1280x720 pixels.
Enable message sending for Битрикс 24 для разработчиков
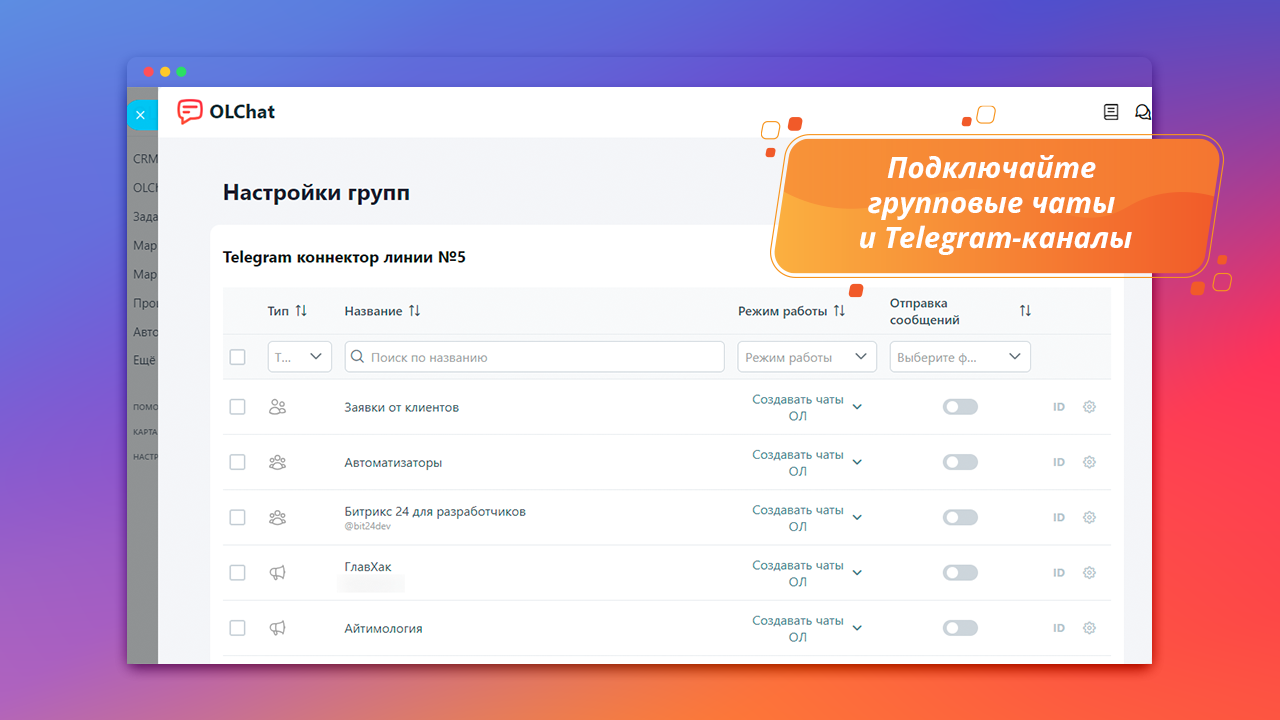[x=960, y=517]
